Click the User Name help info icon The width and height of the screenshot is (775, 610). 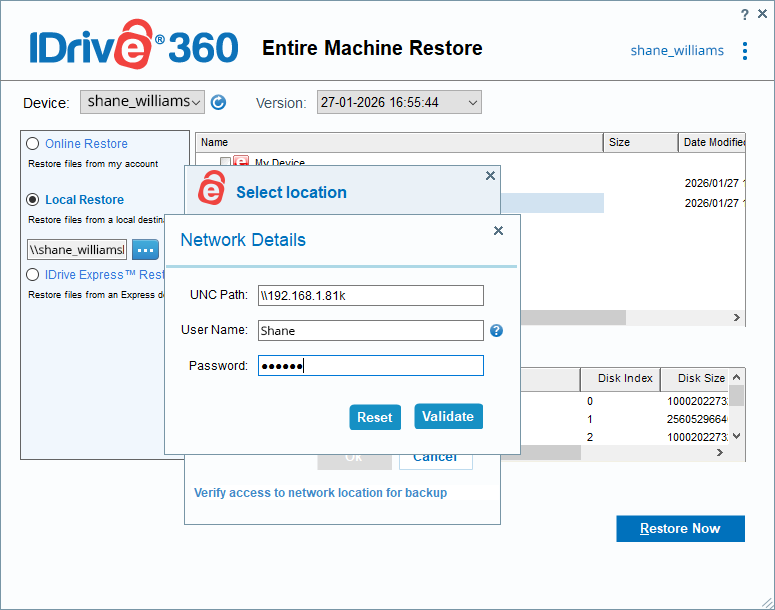(x=496, y=331)
